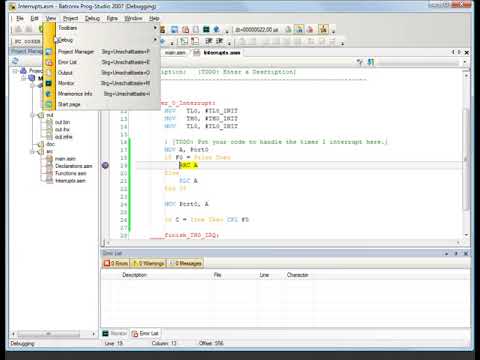Click the Output page icon in View menu
The height and width of the screenshot is (360, 480).
[x=49, y=73]
